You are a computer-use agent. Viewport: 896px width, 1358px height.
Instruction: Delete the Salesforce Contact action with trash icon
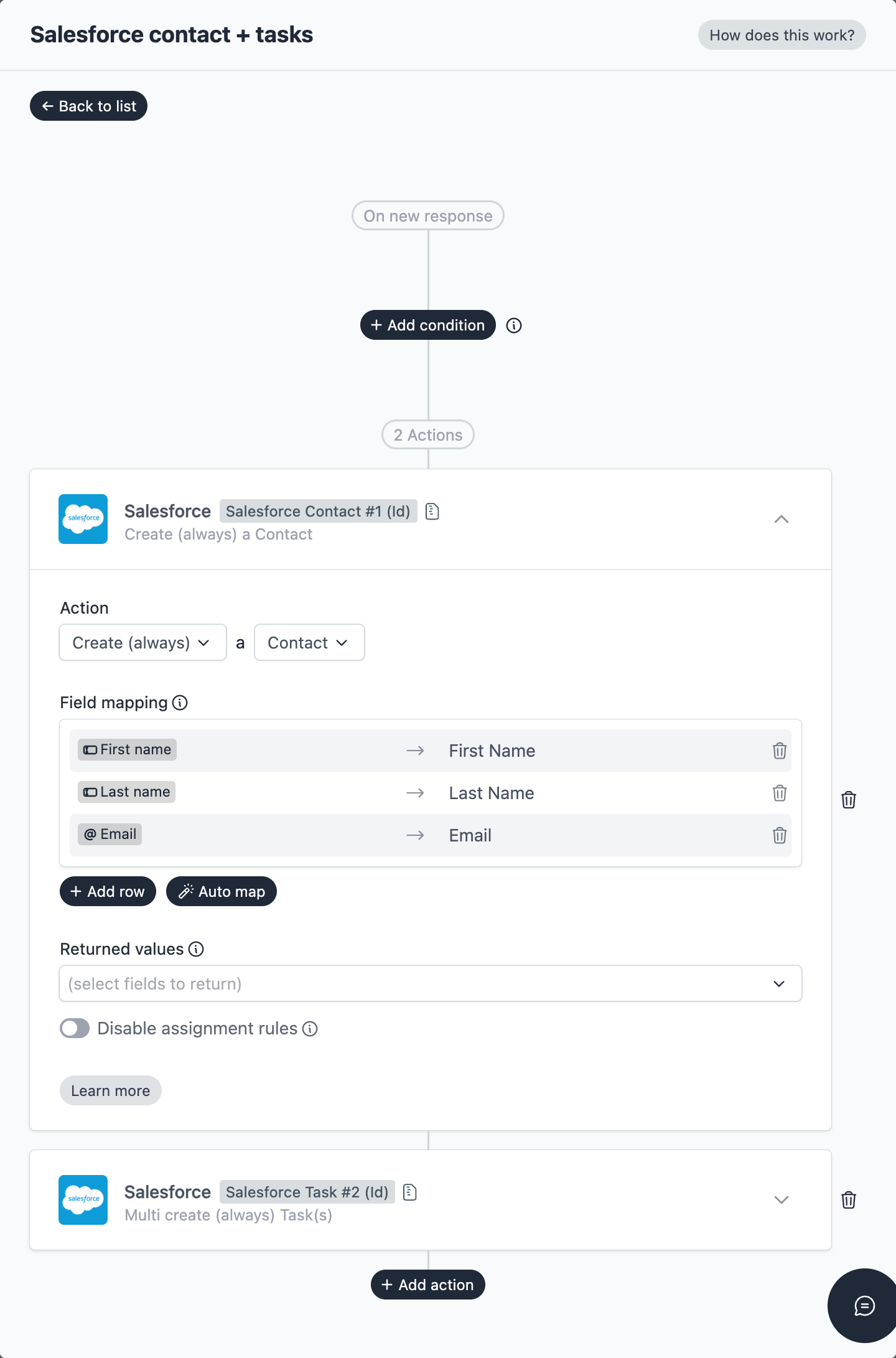(849, 800)
